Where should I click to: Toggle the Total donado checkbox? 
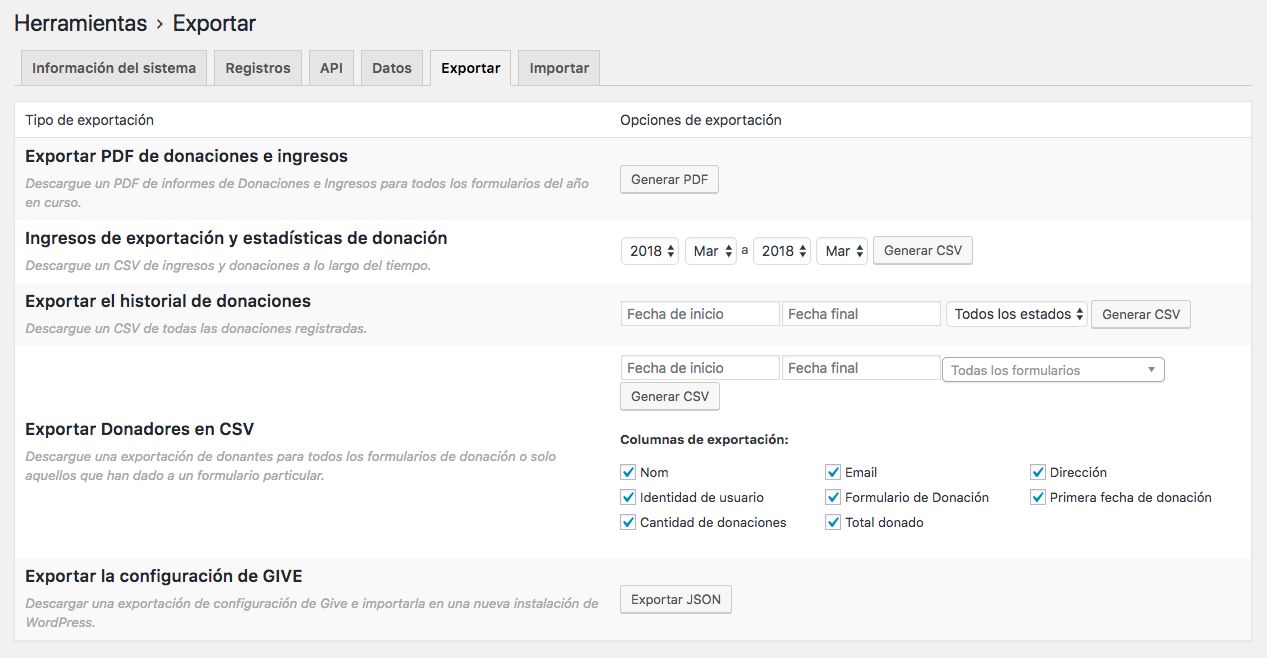pos(833,522)
